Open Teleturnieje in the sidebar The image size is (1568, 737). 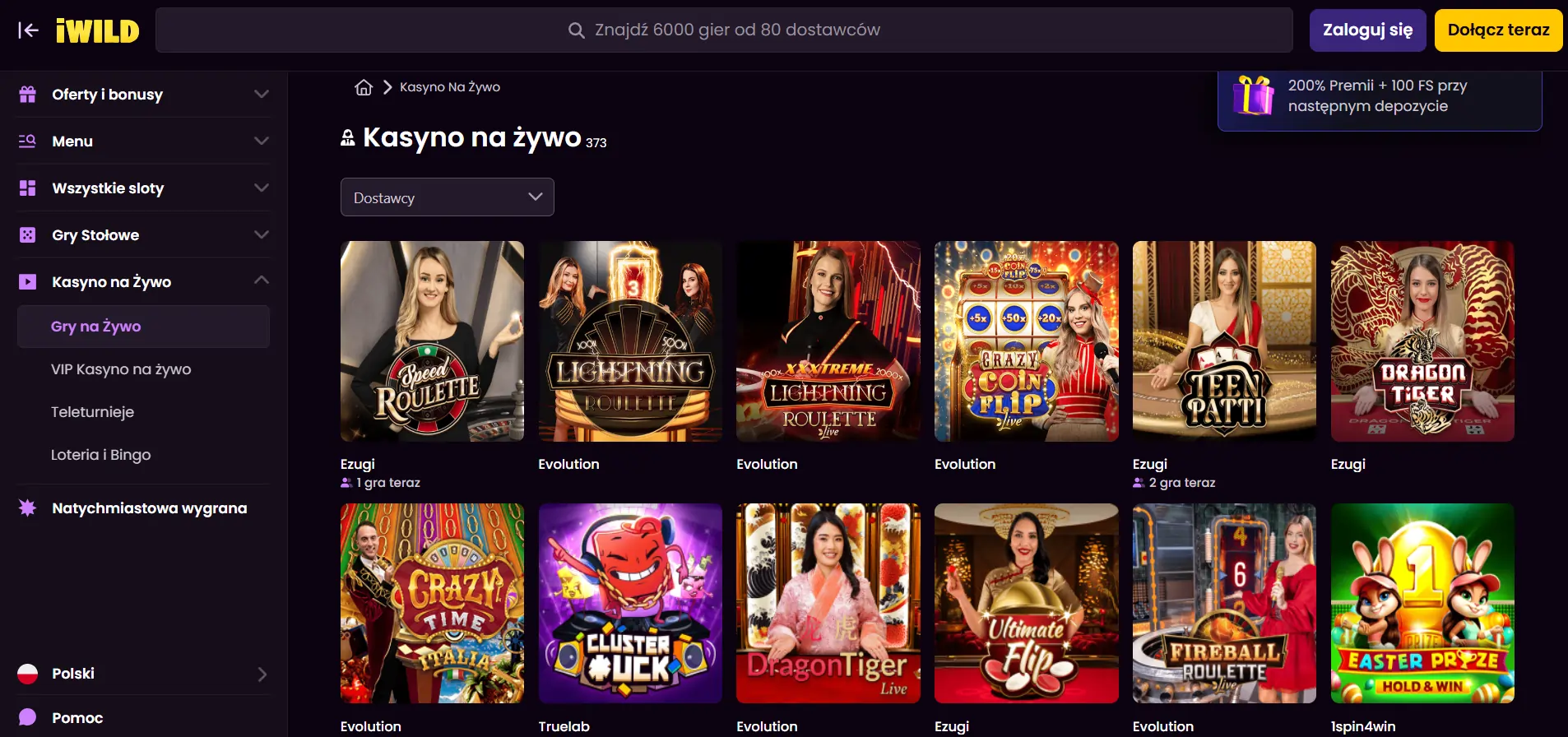[x=92, y=412]
